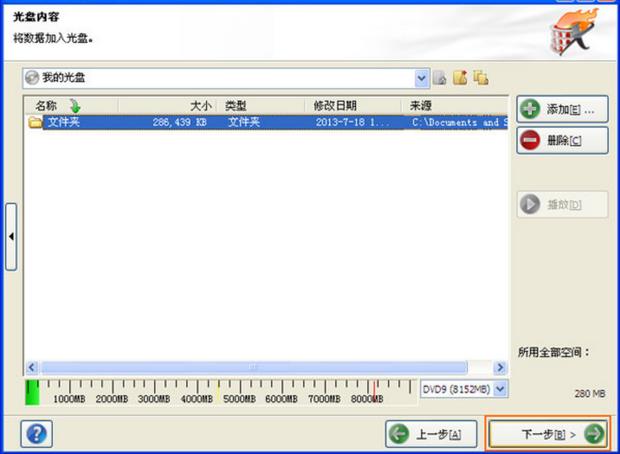Sort list by 名称 column header
The width and height of the screenshot is (620, 454).
(60, 105)
